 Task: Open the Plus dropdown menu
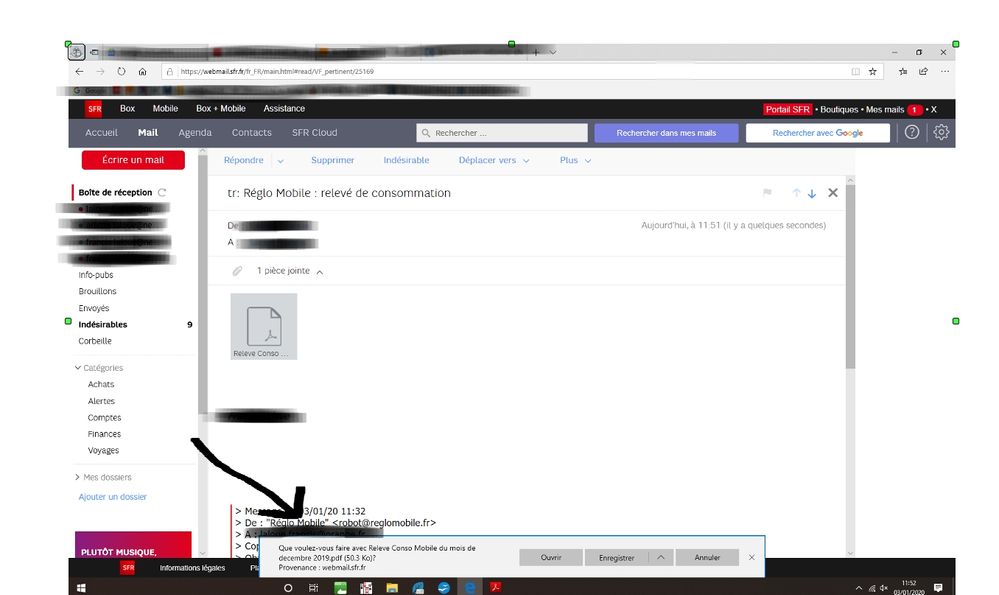pyautogui.click(x=575, y=161)
